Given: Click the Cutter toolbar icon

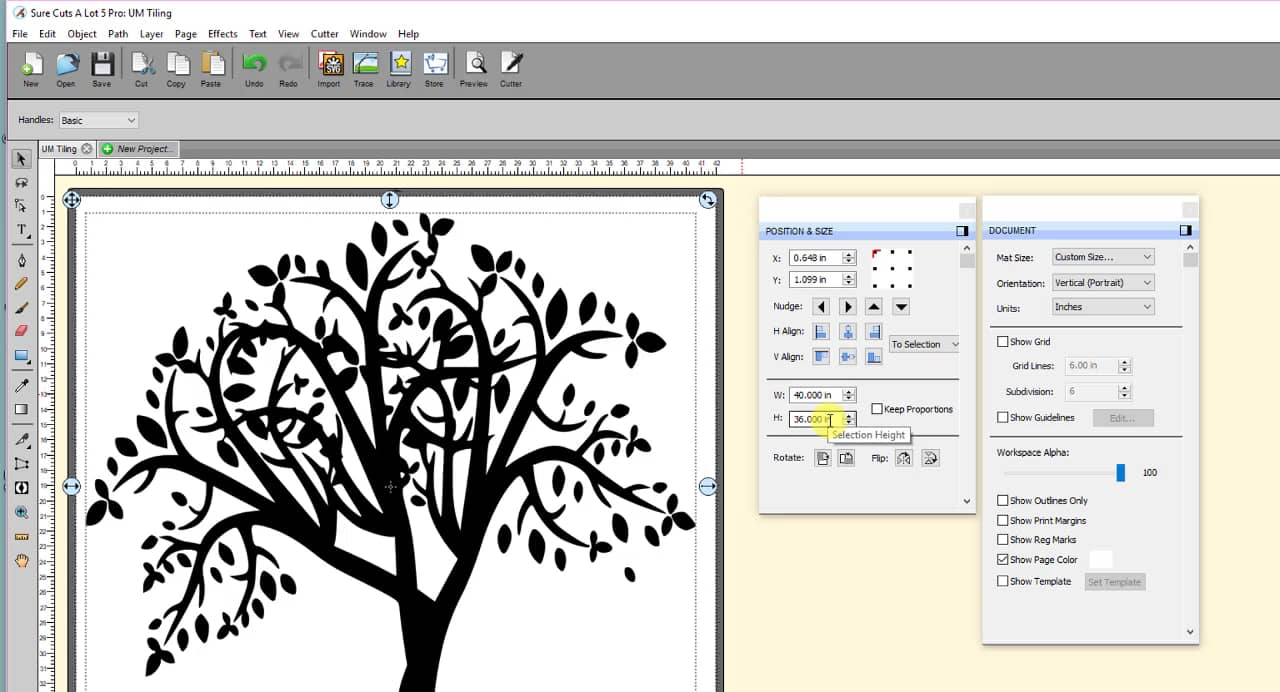Looking at the screenshot, I should pos(511,68).
